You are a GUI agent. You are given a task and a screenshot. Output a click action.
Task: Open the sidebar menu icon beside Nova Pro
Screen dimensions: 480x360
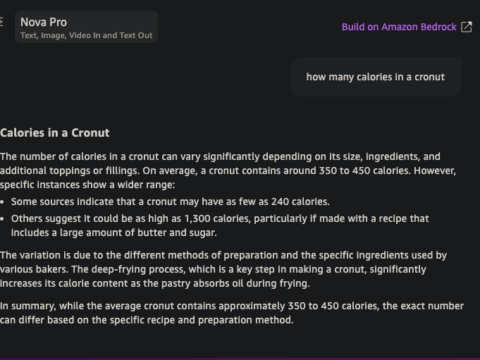1,22
